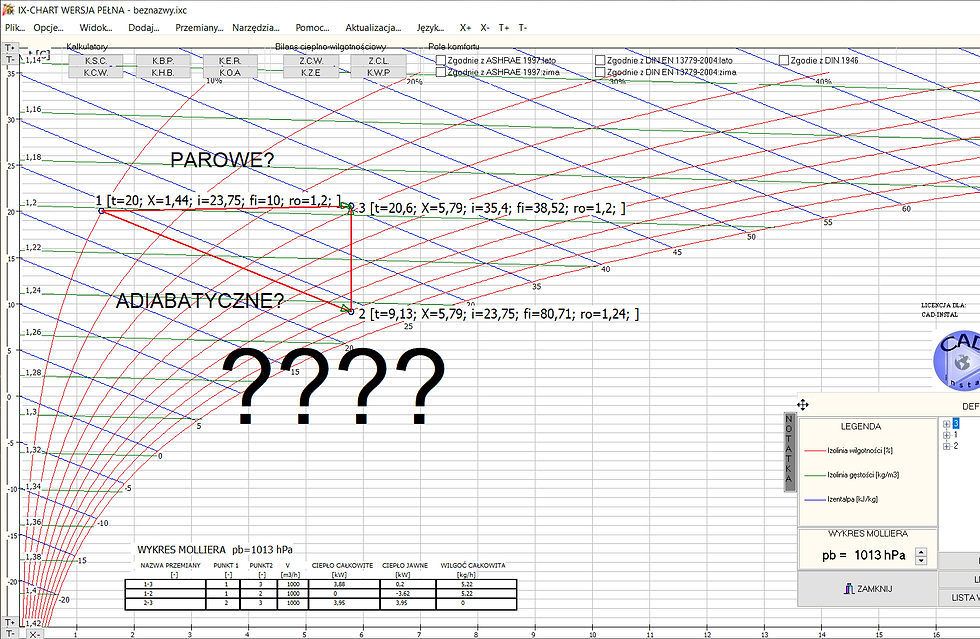This screenshot has width=980, height=639.
Task: Click the CAD-Instal globe logo
Action: [x=957, y=361]
